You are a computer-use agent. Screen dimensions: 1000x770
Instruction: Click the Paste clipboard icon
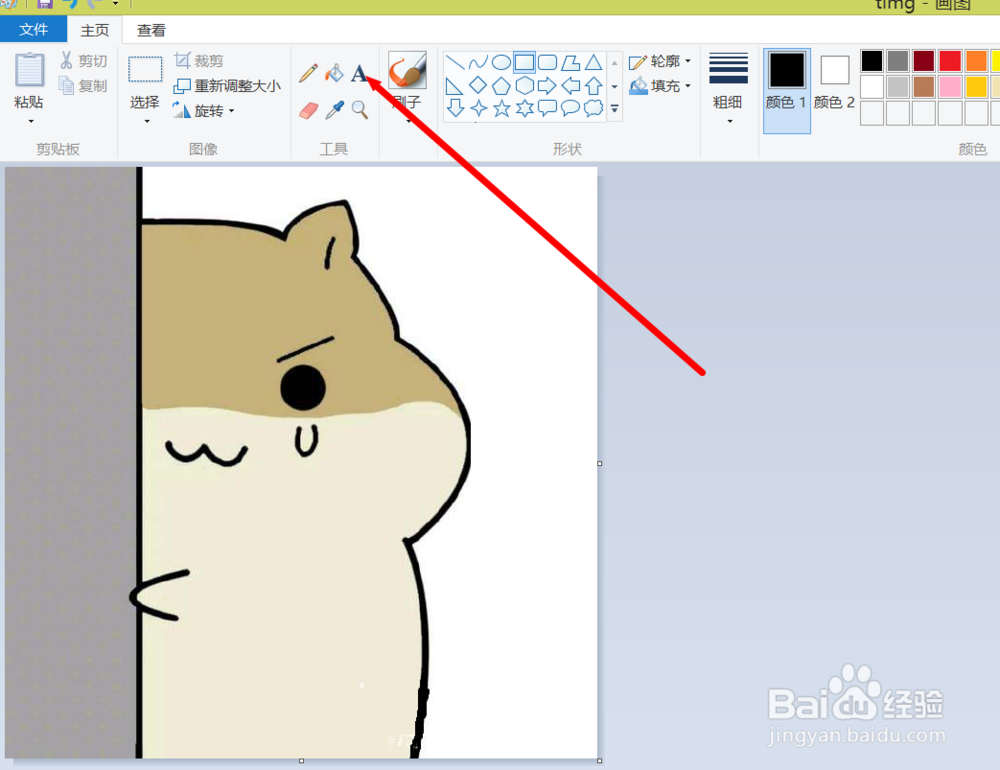tap(29, 69)
